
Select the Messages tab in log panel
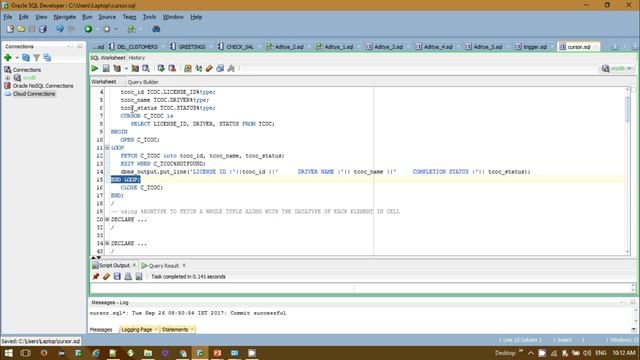(x=101, y=329)
